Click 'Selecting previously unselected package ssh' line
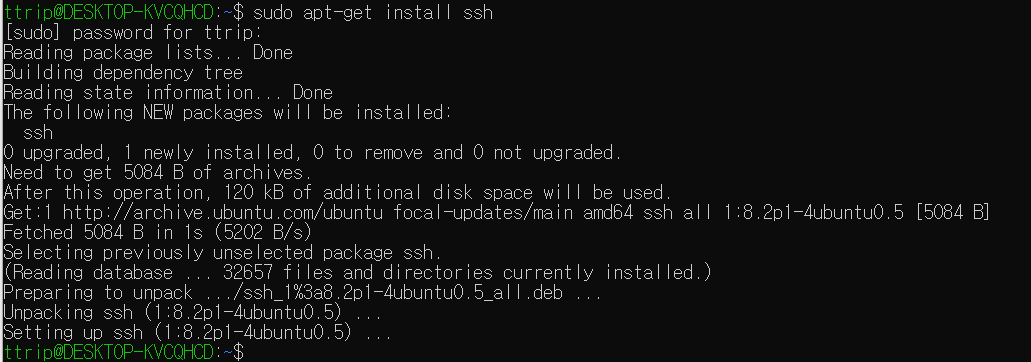Viewport: 1031px width, 362px height. (223, 252)
